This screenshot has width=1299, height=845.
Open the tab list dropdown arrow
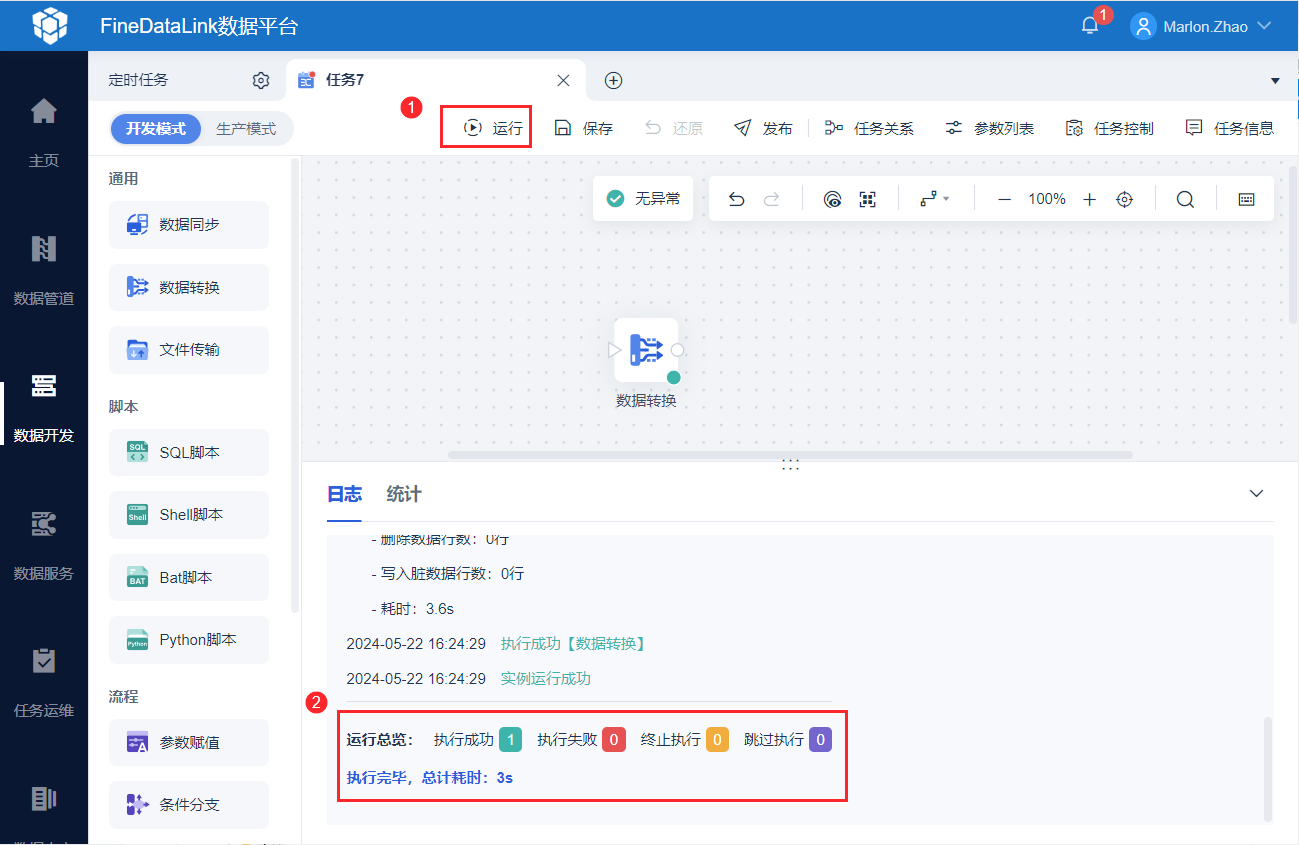1275,80
